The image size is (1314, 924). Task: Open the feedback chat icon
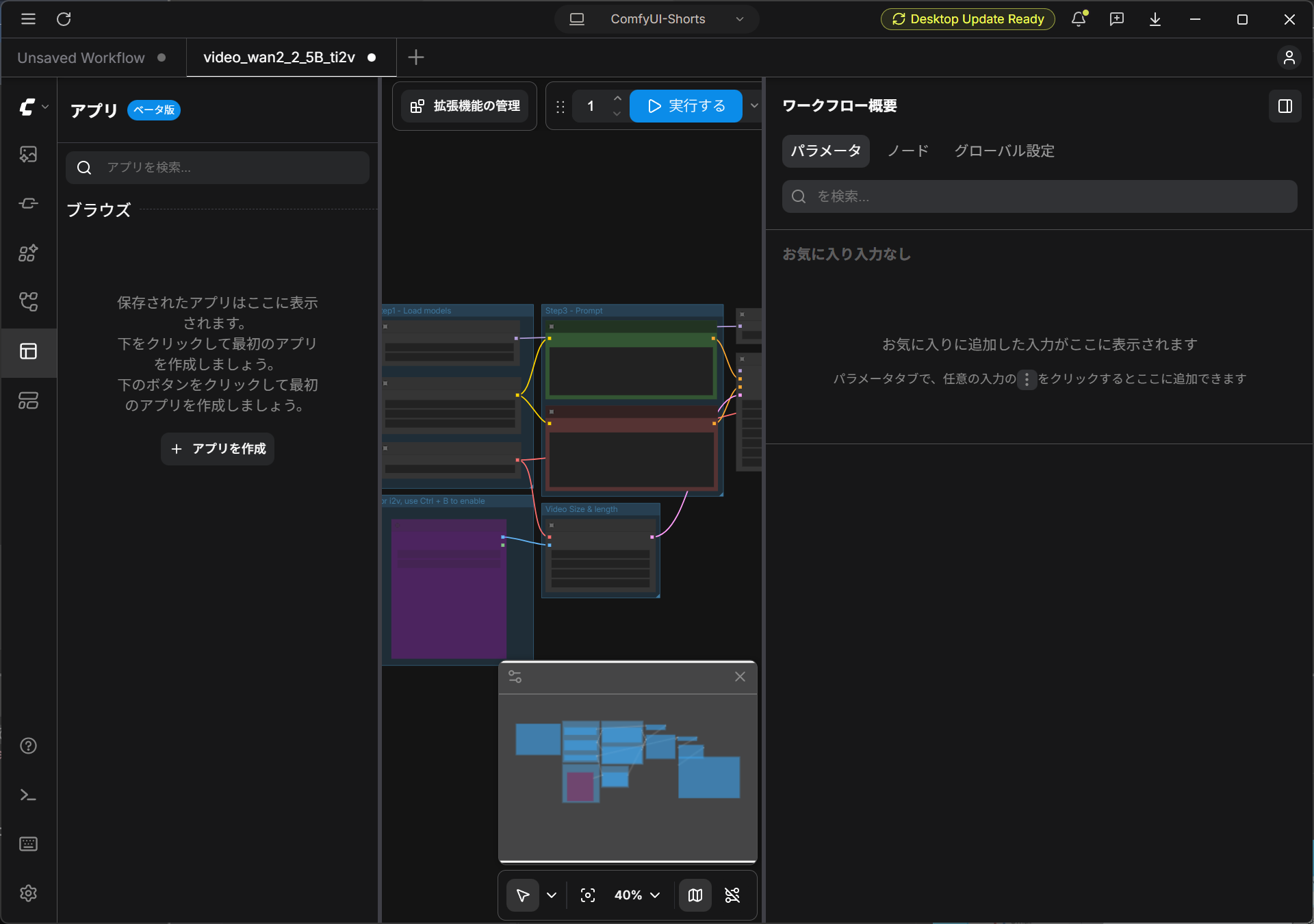[1117, 19]
